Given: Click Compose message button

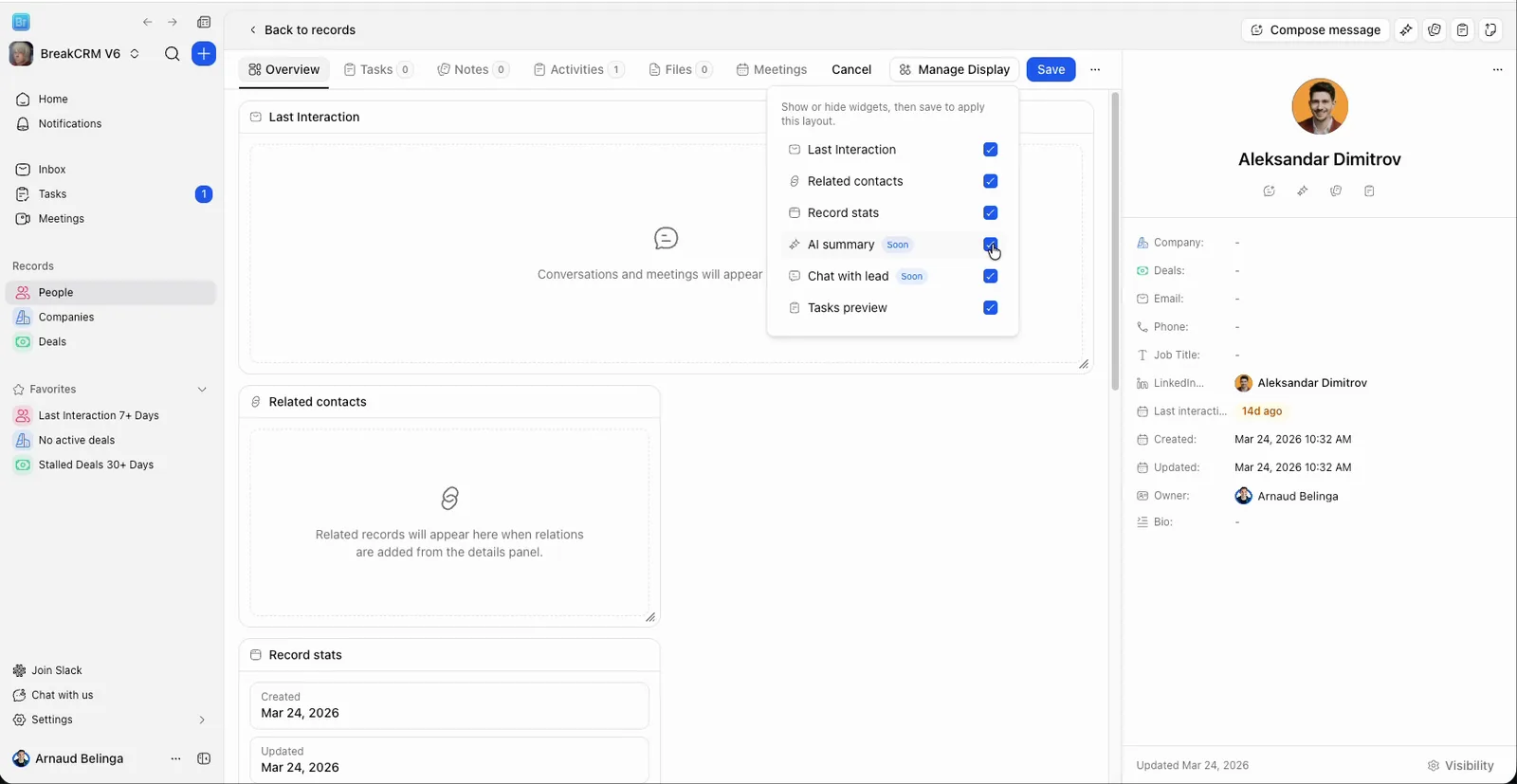Looking at the screenshot, I should 1315,30.
